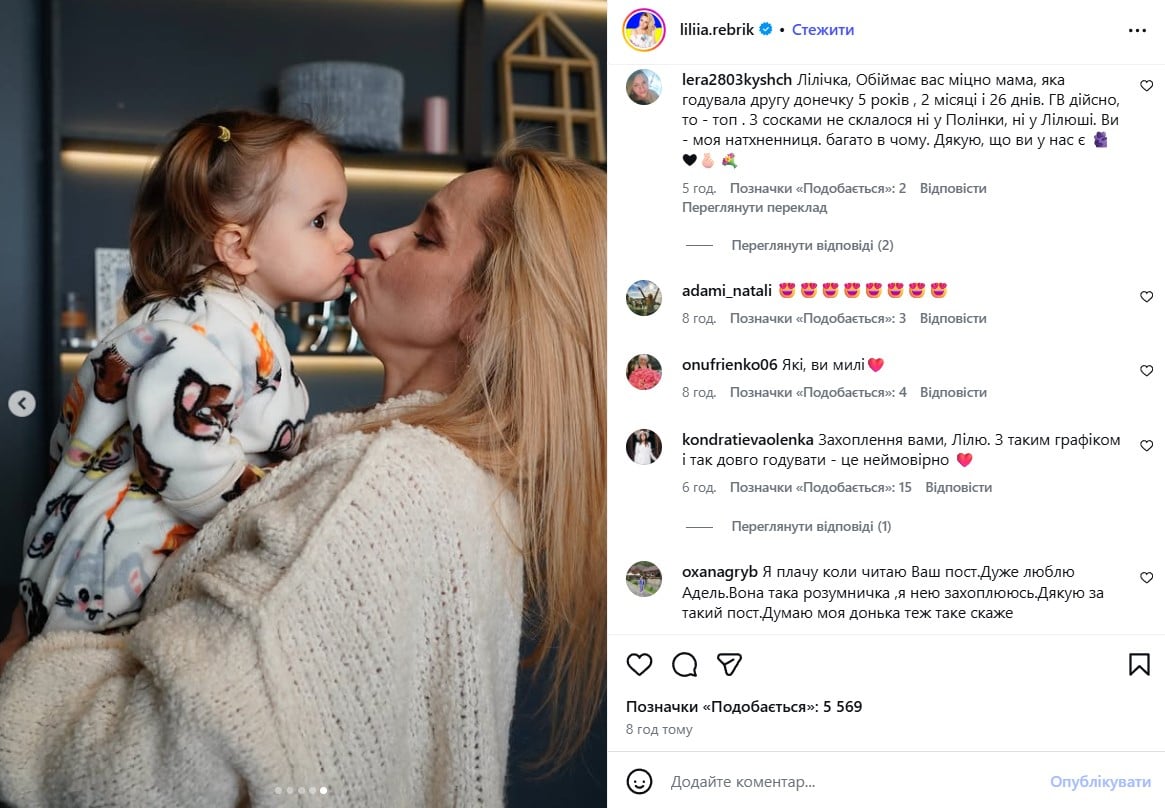Reply to adami_natali's comment

click(953, 318)
